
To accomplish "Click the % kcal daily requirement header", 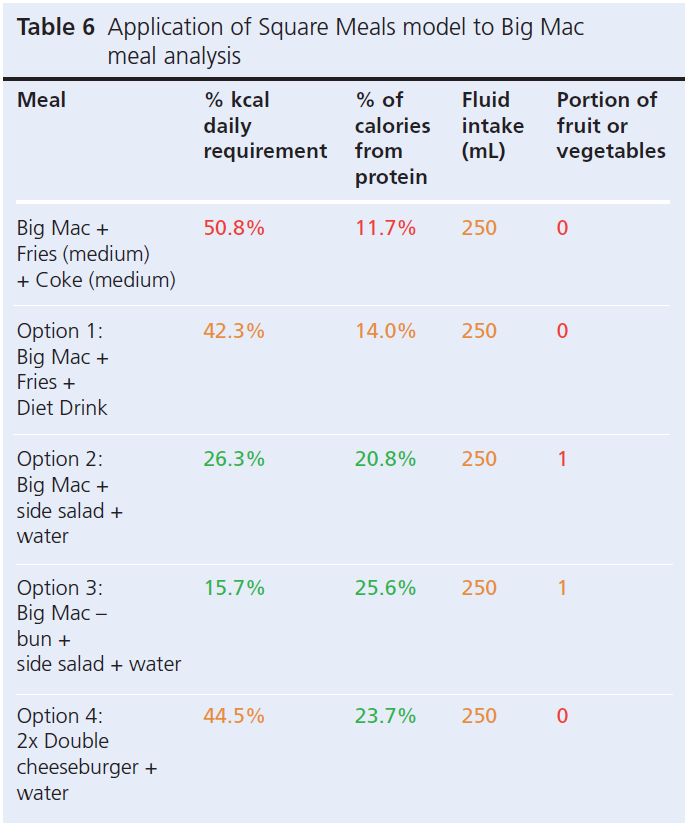I will (265, 126).
